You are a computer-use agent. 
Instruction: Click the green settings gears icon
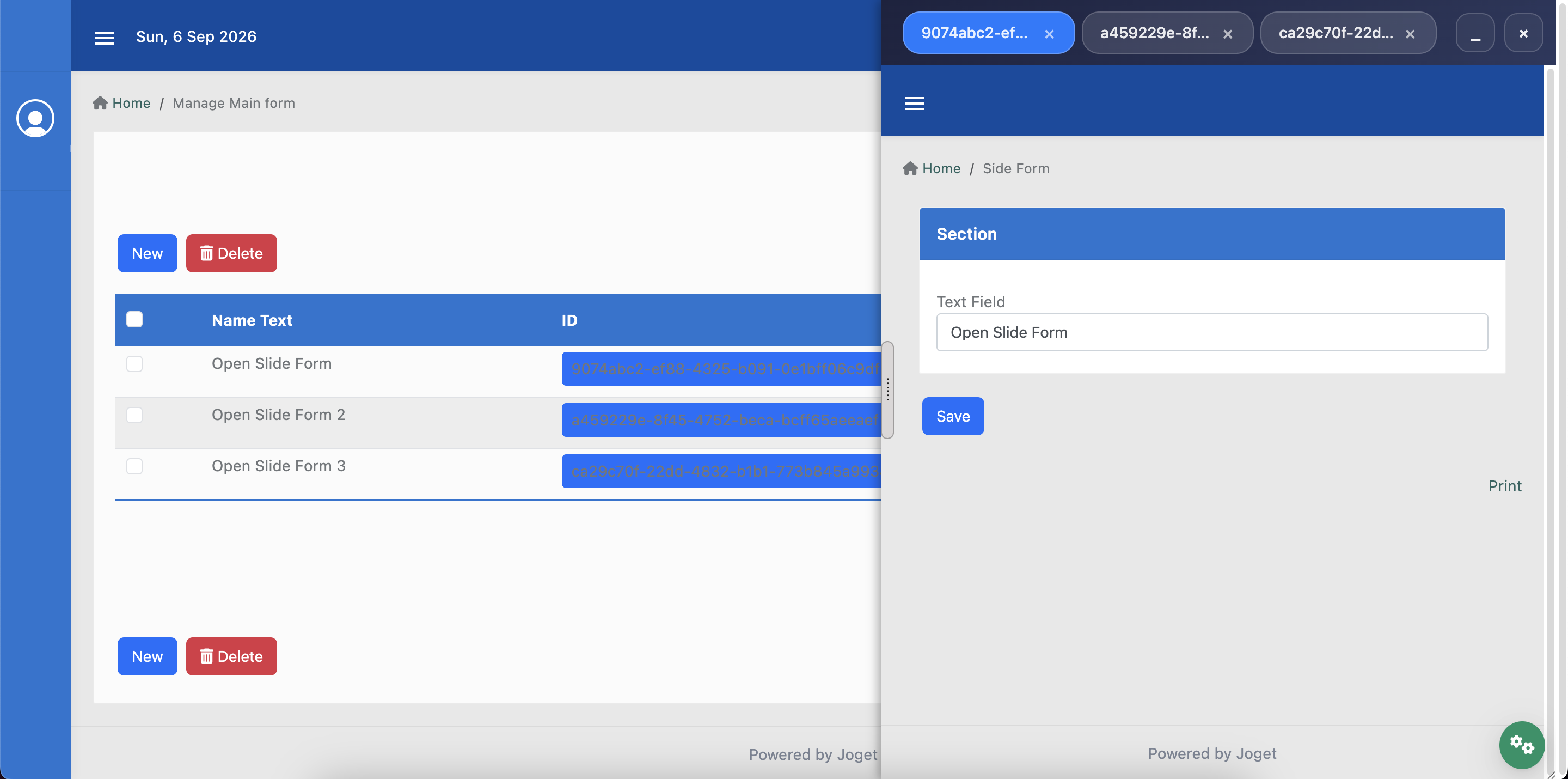click(1521, 744)
